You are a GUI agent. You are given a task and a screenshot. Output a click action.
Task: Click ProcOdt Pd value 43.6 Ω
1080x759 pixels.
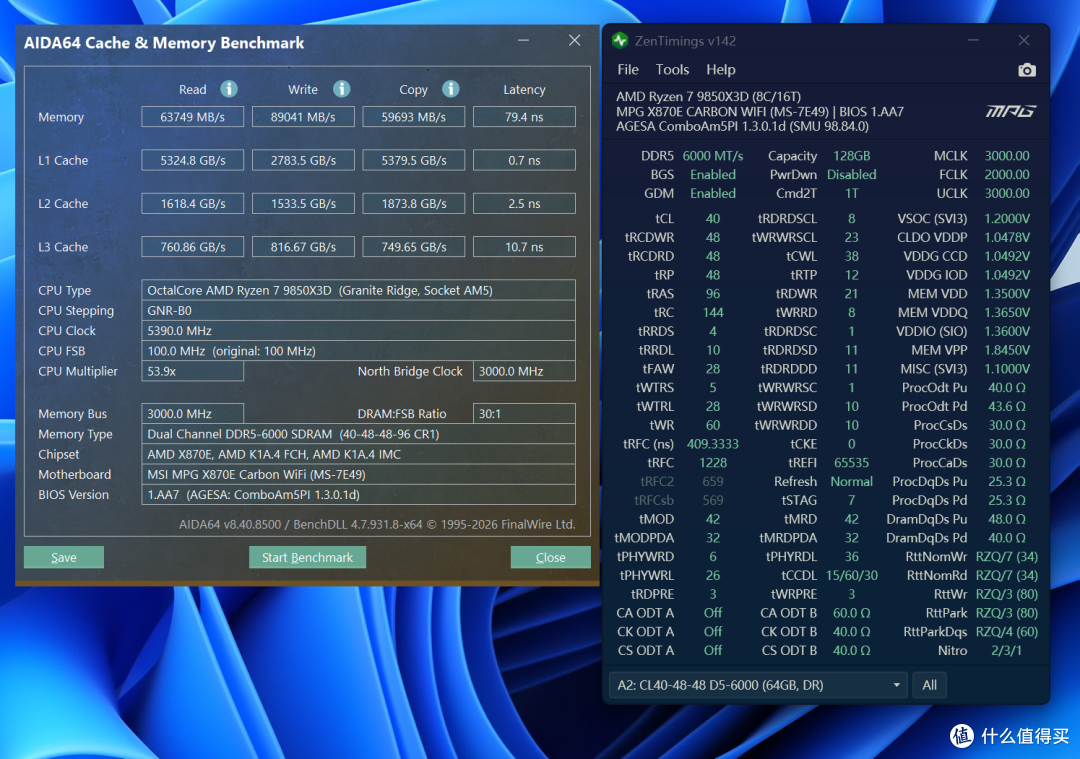(1007, 406)
